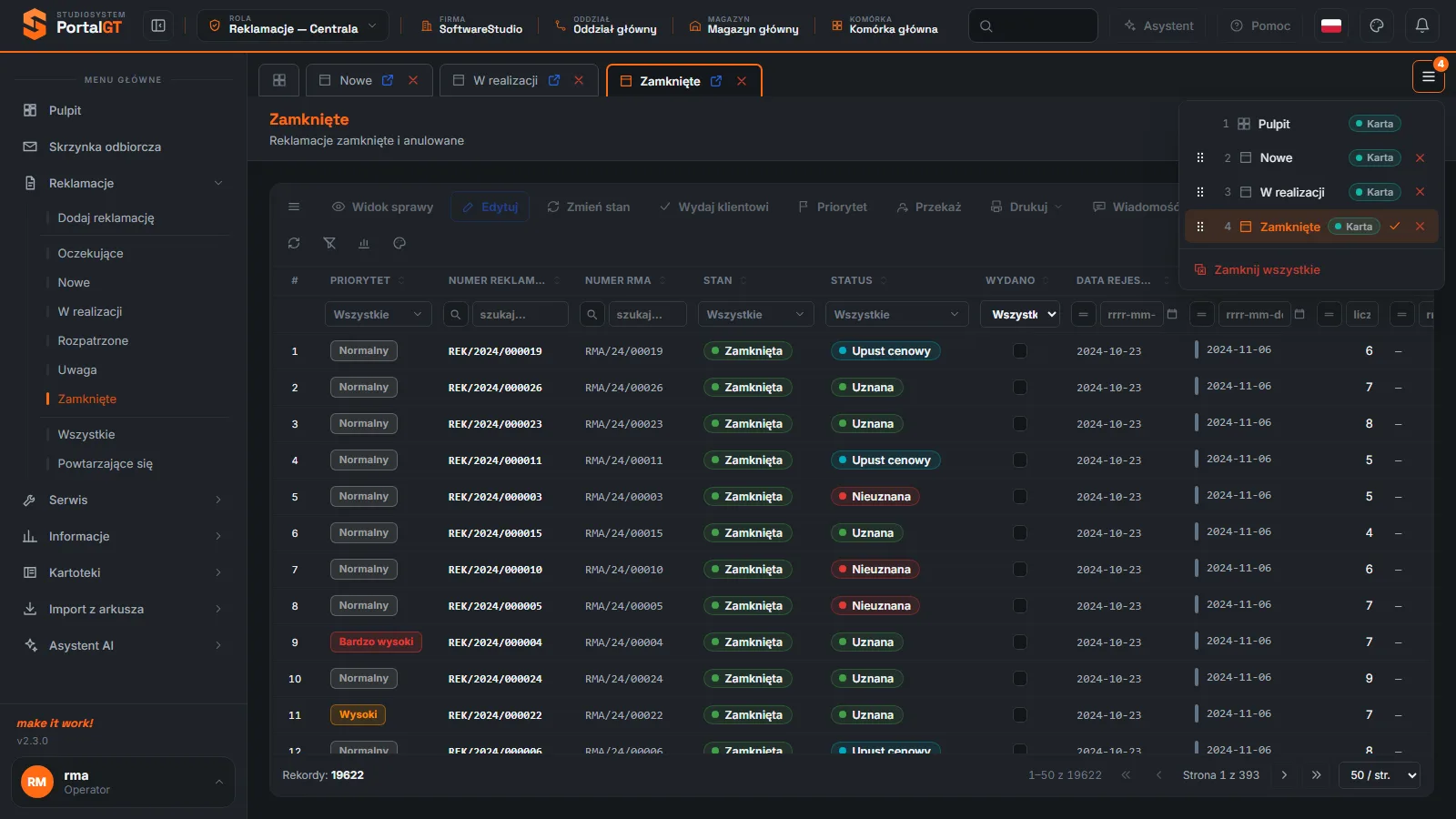Tick Wydano checkbox for REK/2024/000004
The height and width of the screenshot is (819, 1456).
point(1020,642)
